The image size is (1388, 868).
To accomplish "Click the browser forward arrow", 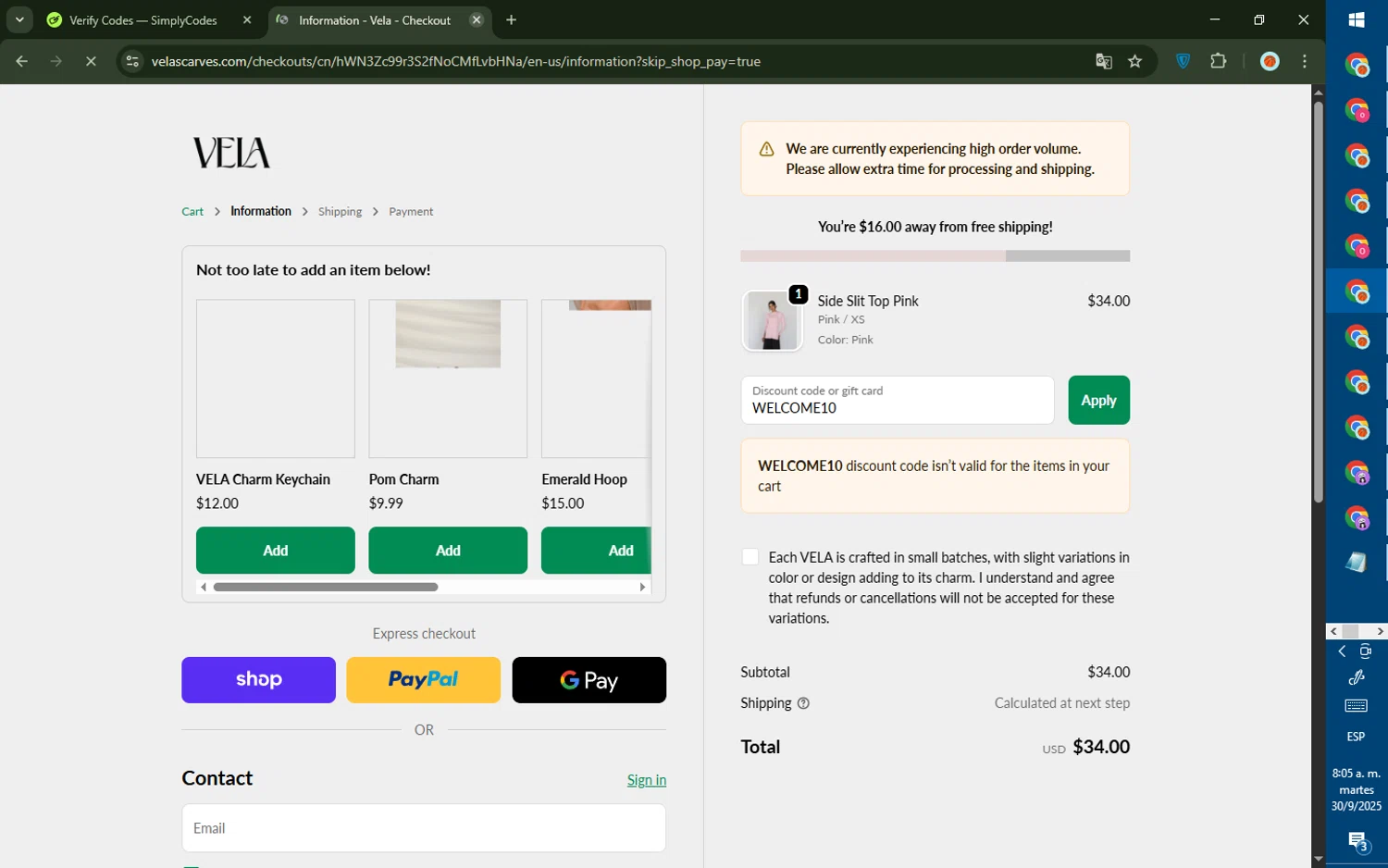I will 56,61.
